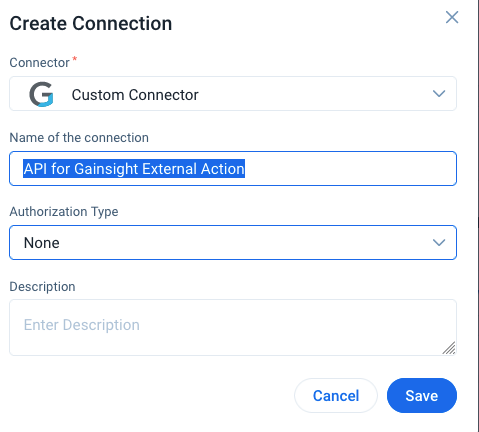Expand the Connector dropdown chevron
This screenshot has width=479, height=432.
tap(439, 94)
